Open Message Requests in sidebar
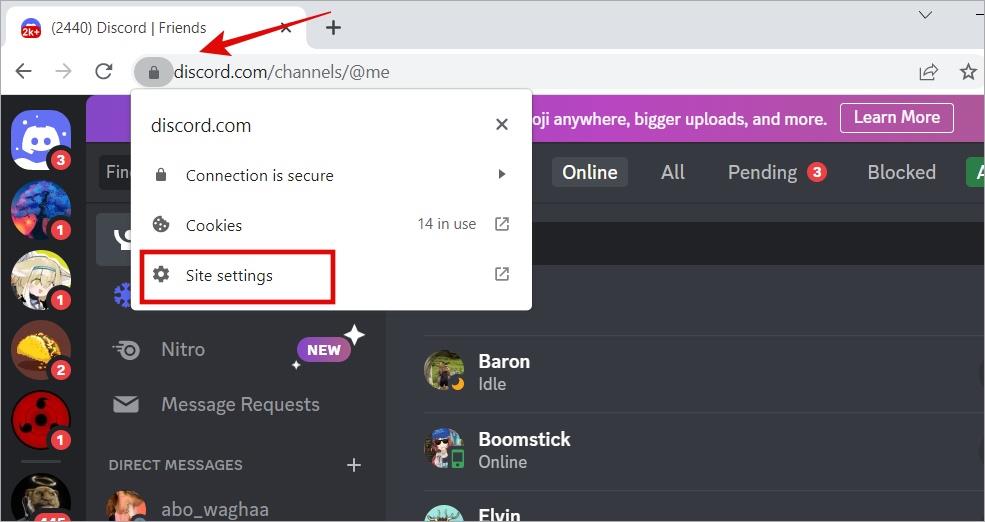This screenshot has width=985, height=522. pos(236,405)
